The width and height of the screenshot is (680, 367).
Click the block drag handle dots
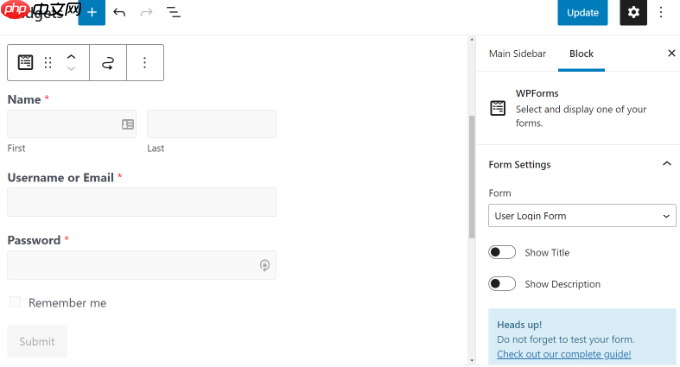click(48, 62)
